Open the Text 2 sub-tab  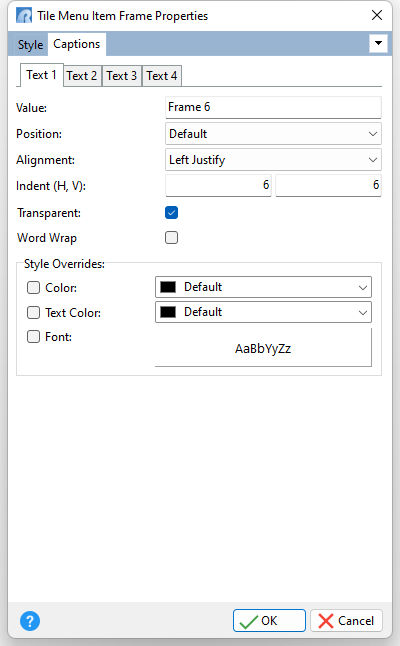point(82,76)
